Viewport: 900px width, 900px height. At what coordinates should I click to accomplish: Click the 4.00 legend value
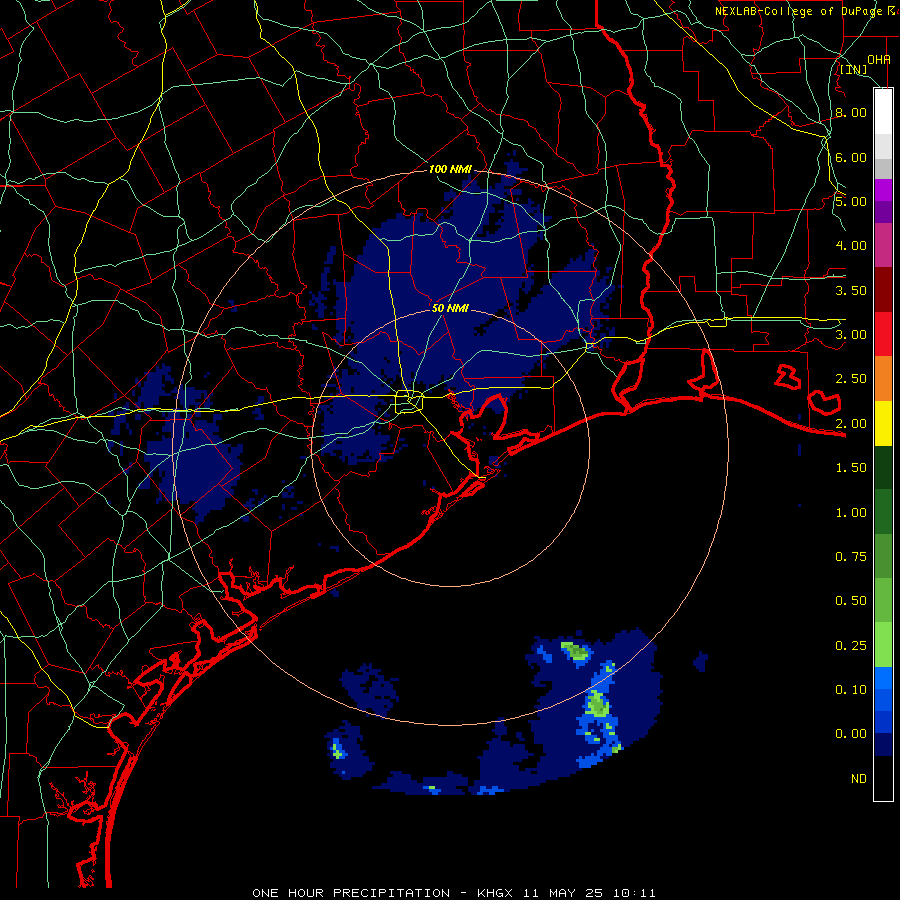coord(851,246)
